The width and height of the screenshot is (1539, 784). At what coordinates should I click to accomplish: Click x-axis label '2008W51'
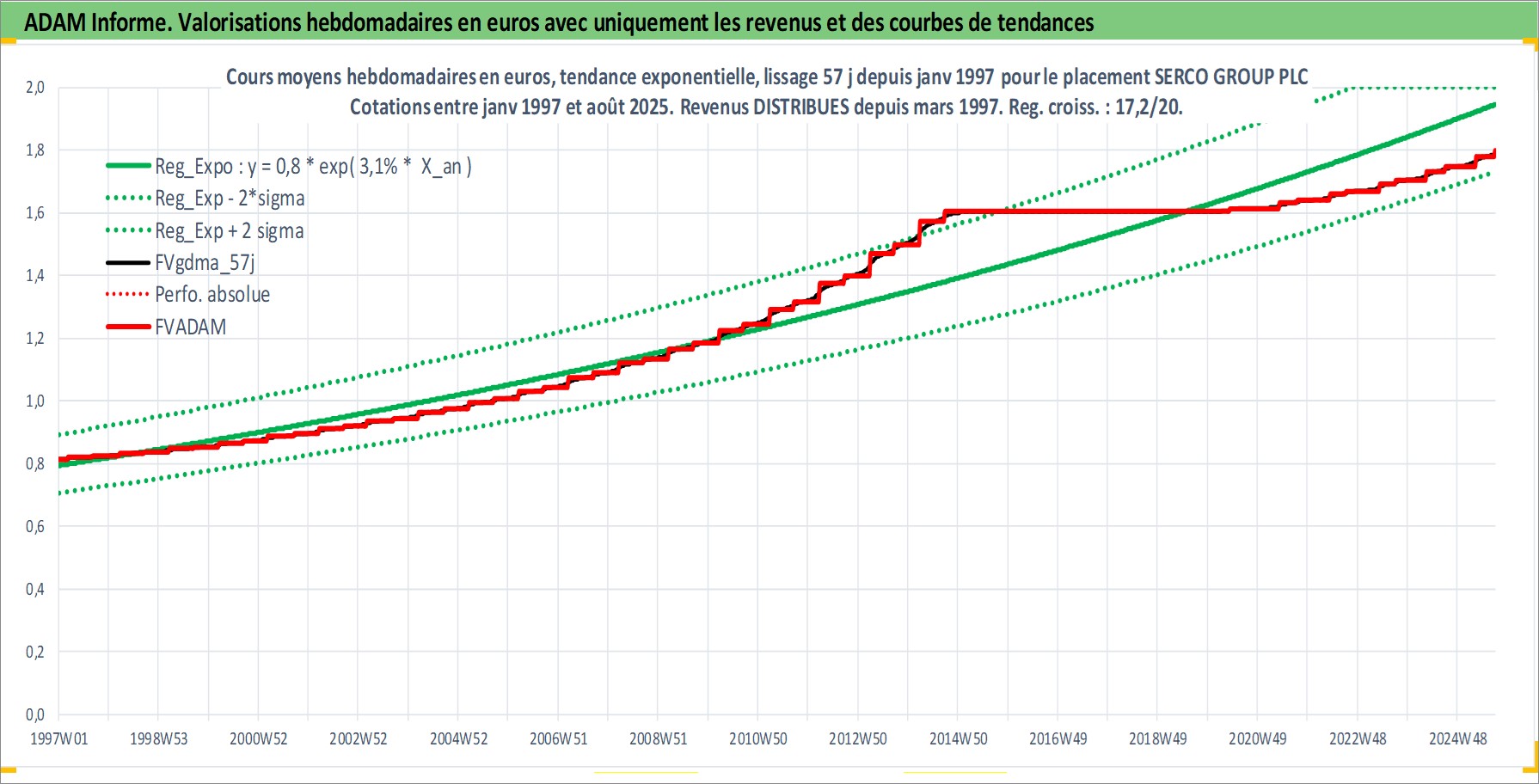tap(658, 738)
